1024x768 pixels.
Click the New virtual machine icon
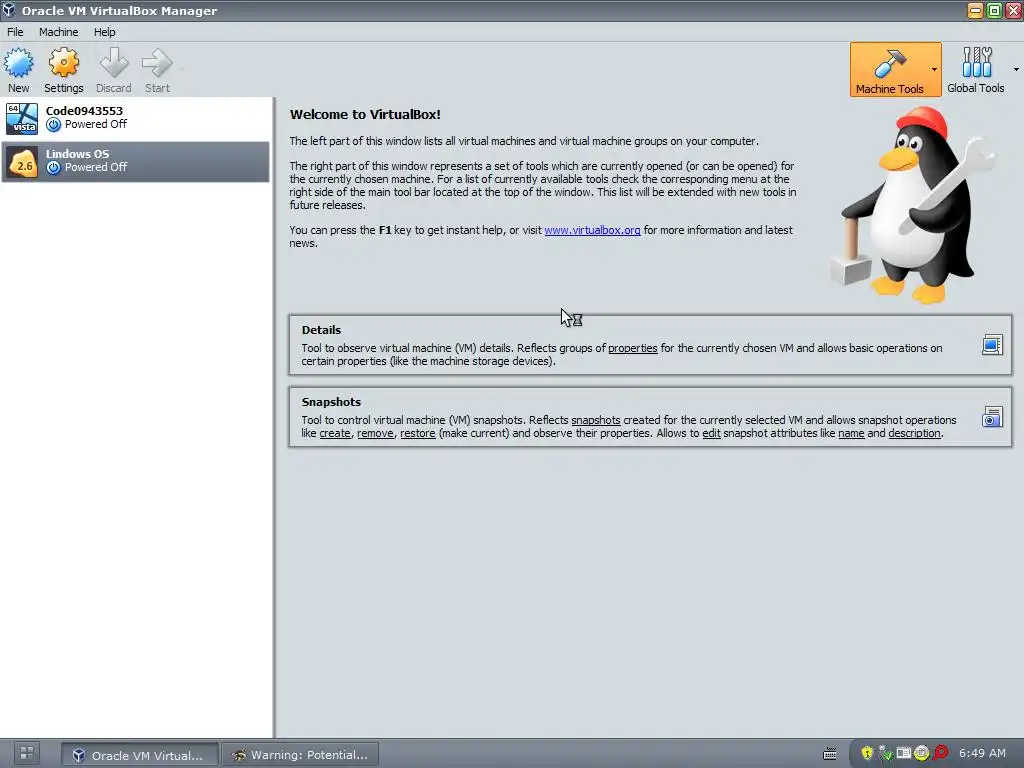click(18, 63)
